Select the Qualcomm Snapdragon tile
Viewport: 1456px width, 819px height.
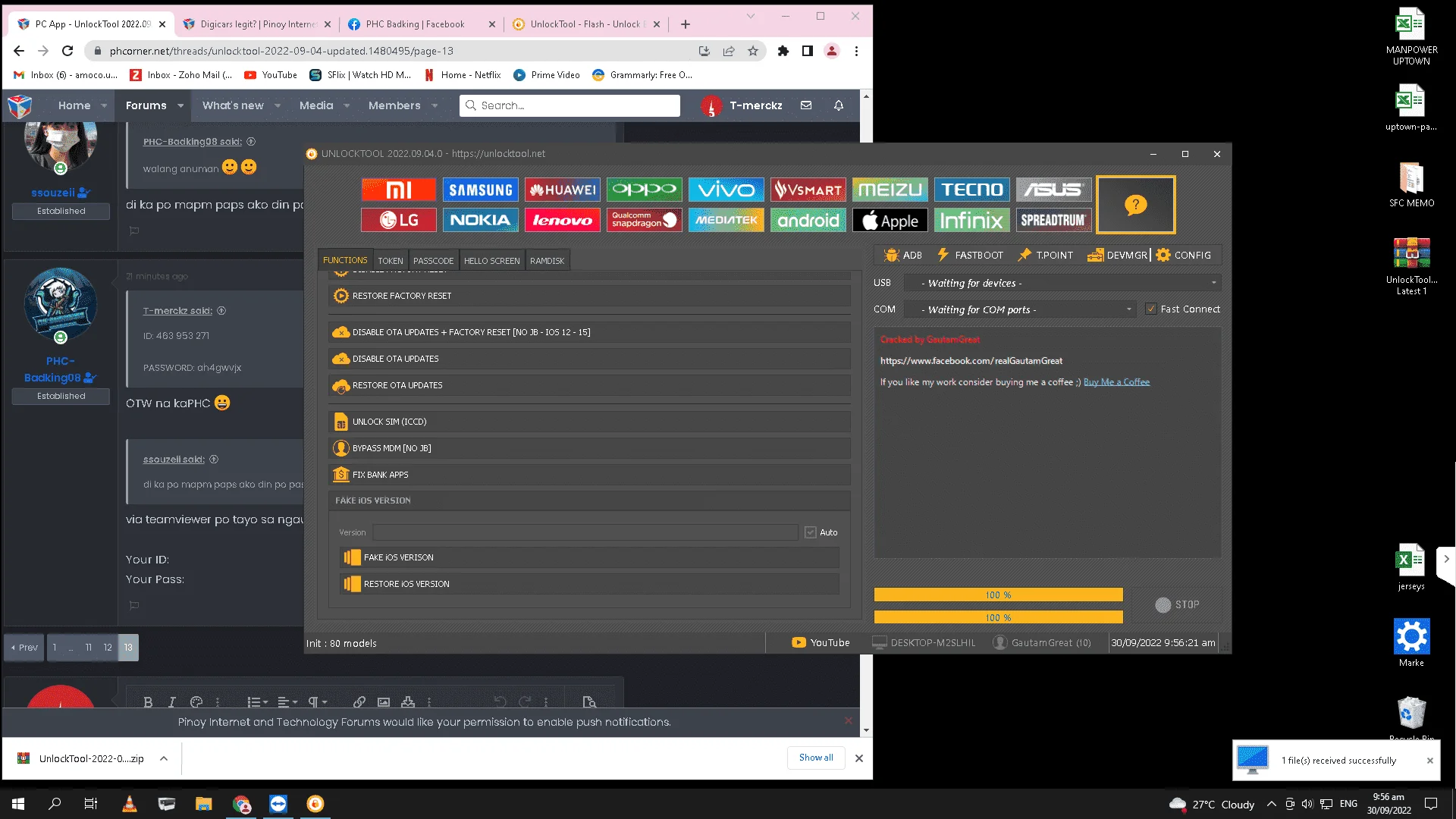click(x=645, y=220)
